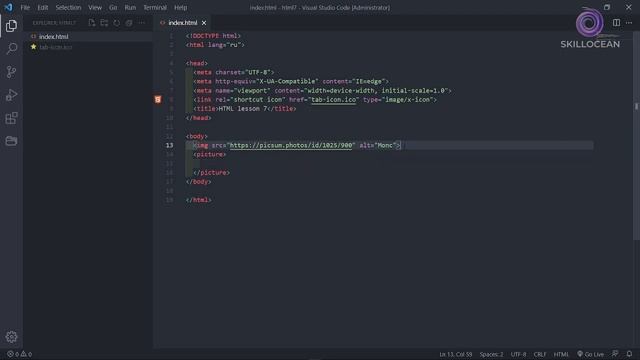Click New File icon in Explorer header

(x=92, y=23)
